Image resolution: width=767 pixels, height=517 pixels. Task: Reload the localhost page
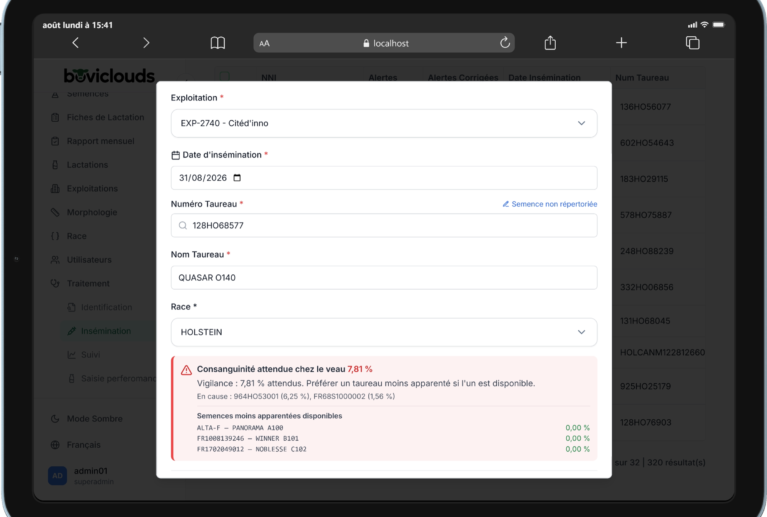pyautogui.click(x=505, y=43)
